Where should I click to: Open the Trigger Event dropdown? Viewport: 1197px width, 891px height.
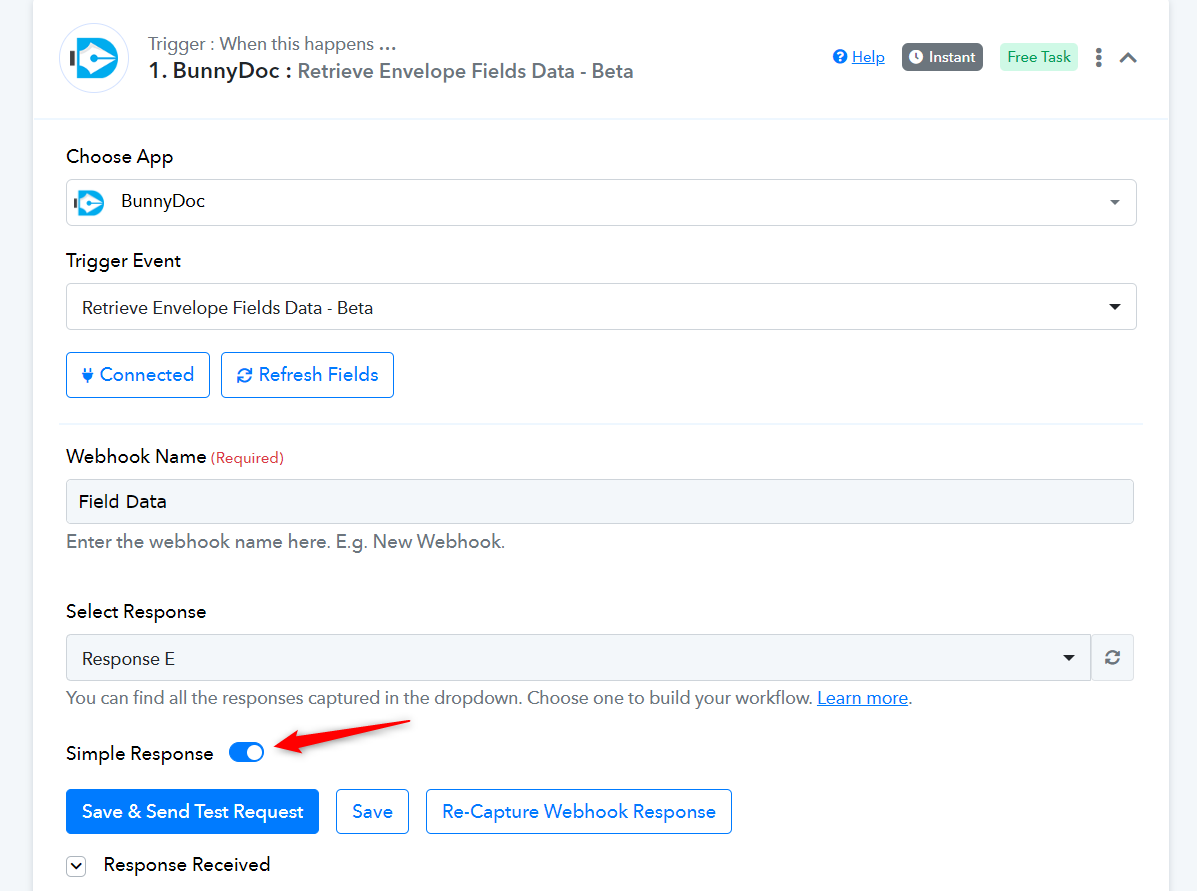pos(601,307)
